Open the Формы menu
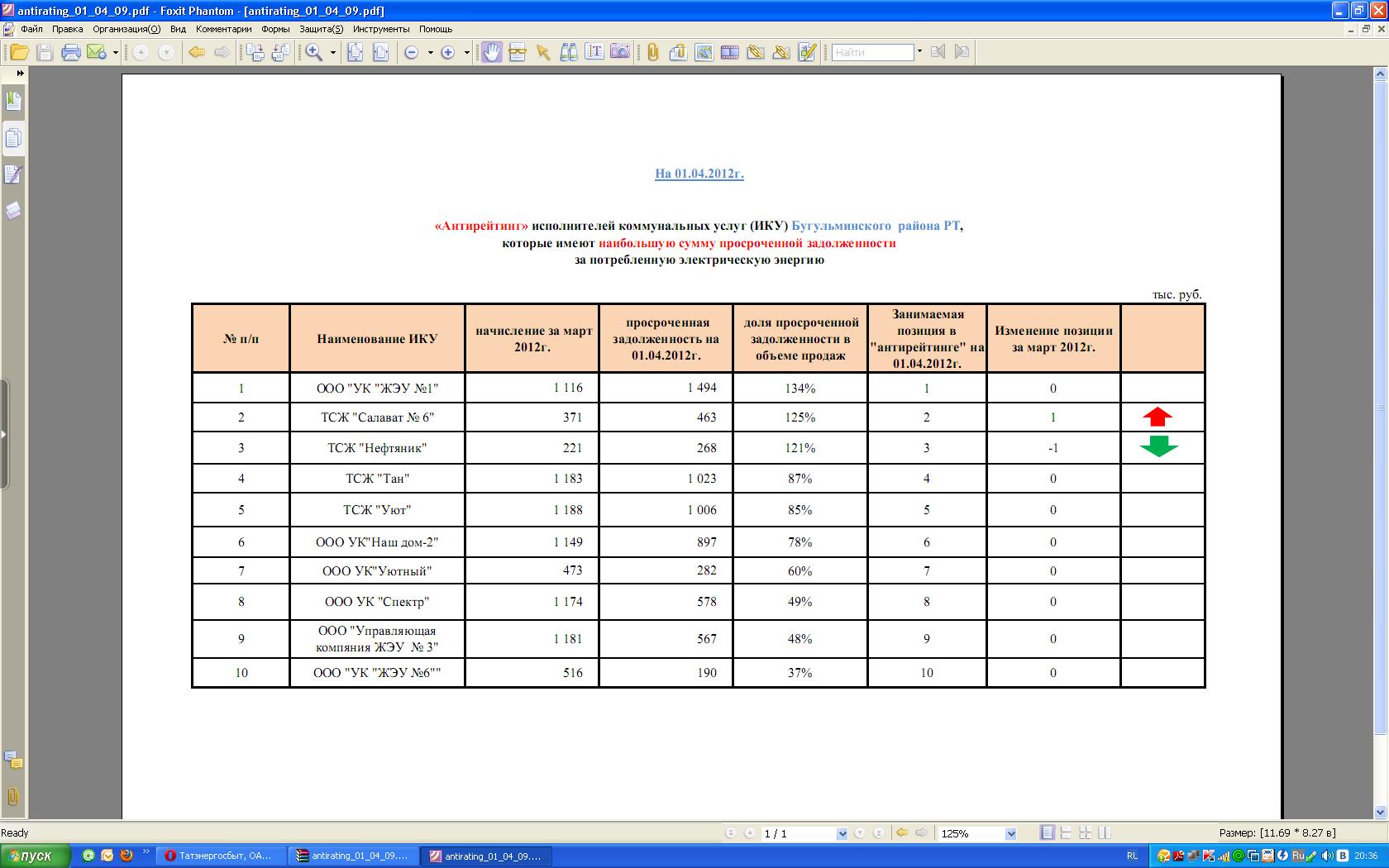The image size is (1389, 868). (x=275, y=29)
